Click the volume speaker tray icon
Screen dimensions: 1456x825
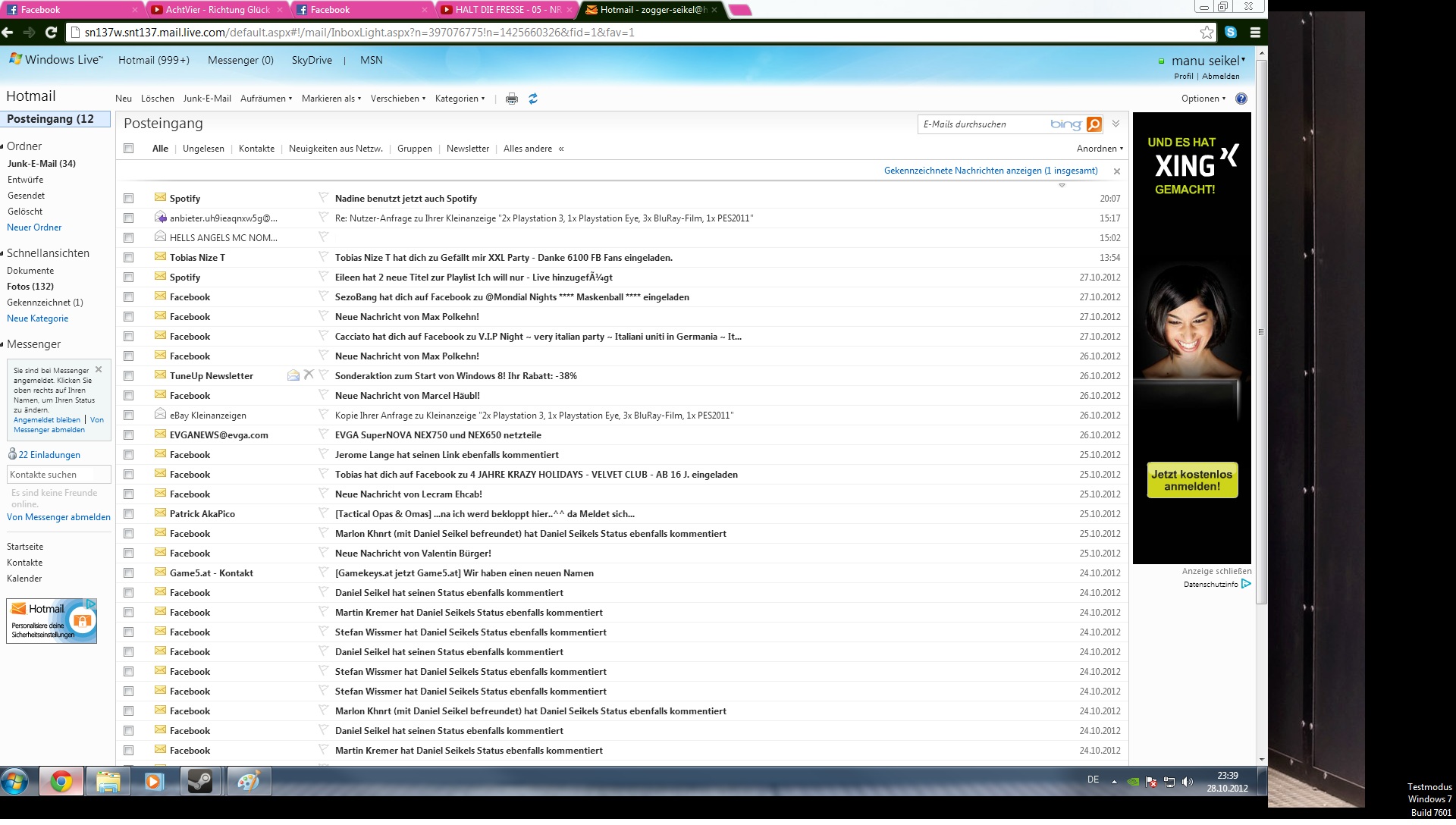[x=1187, y=782]
